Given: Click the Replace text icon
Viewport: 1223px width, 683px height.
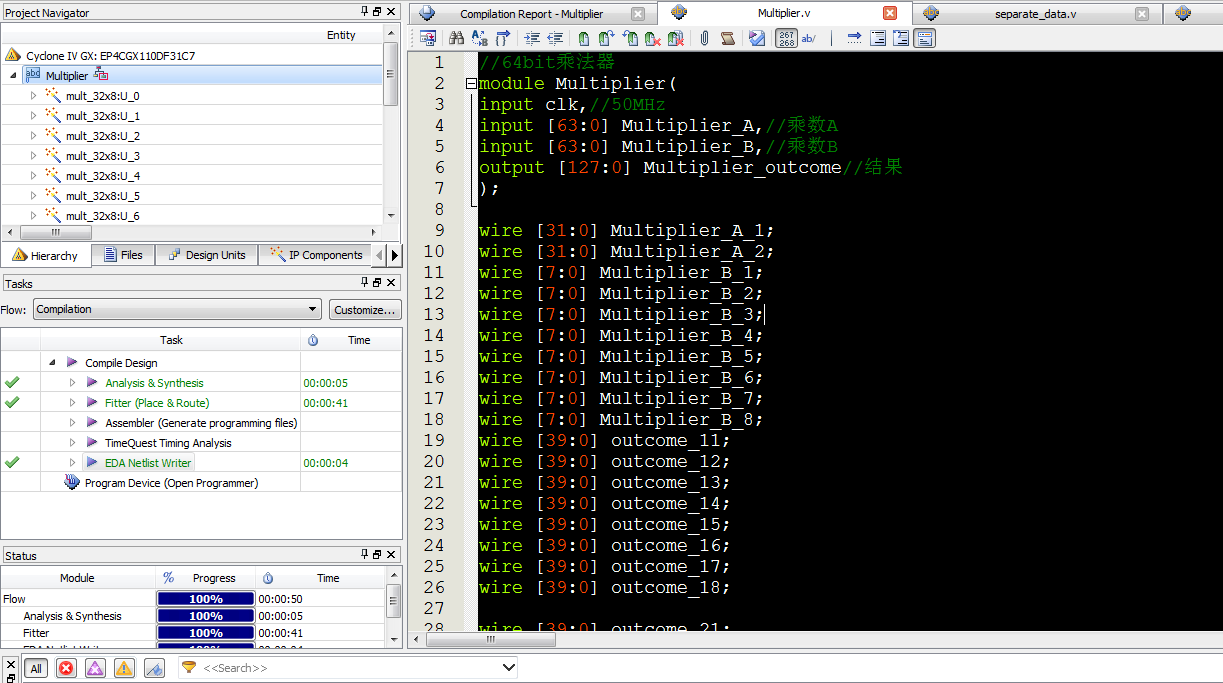Looking at the screenshot, I should [x=479, y=38].
